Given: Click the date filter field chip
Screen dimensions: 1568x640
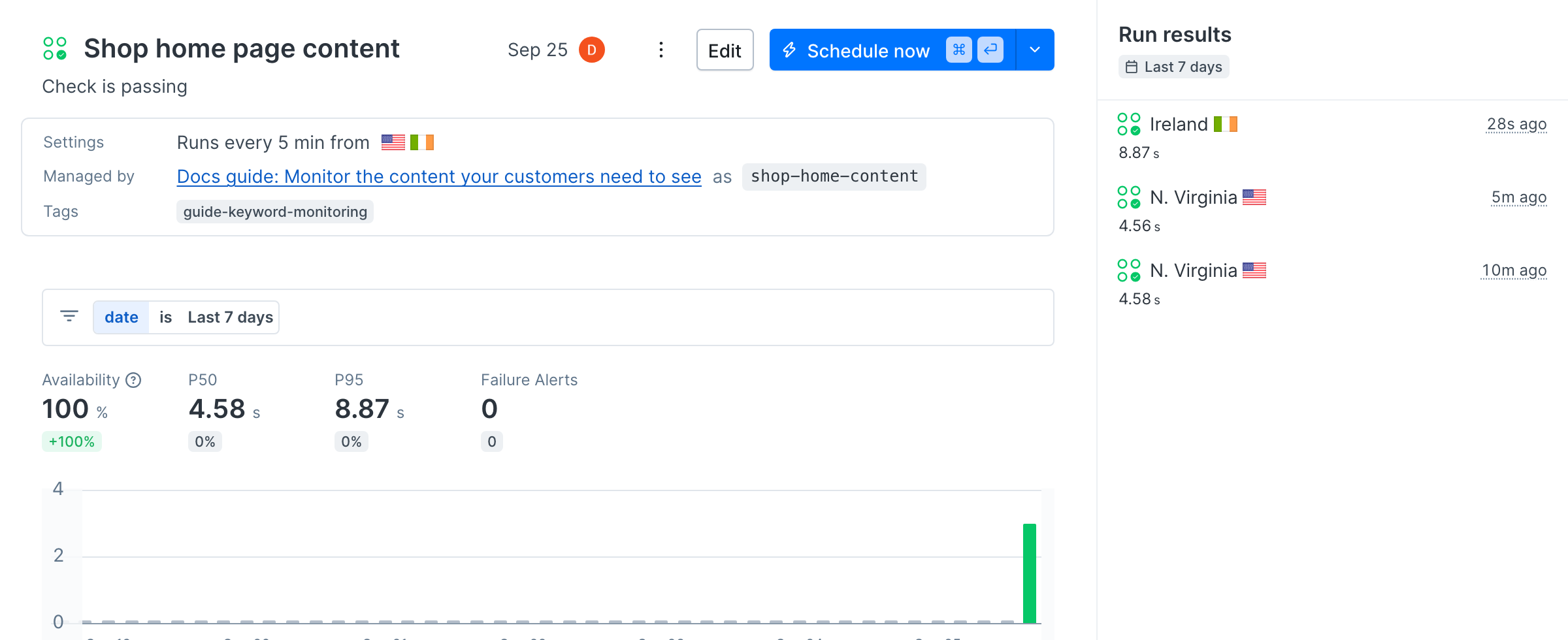Looking at the screenshot, I should pos(122,317).
